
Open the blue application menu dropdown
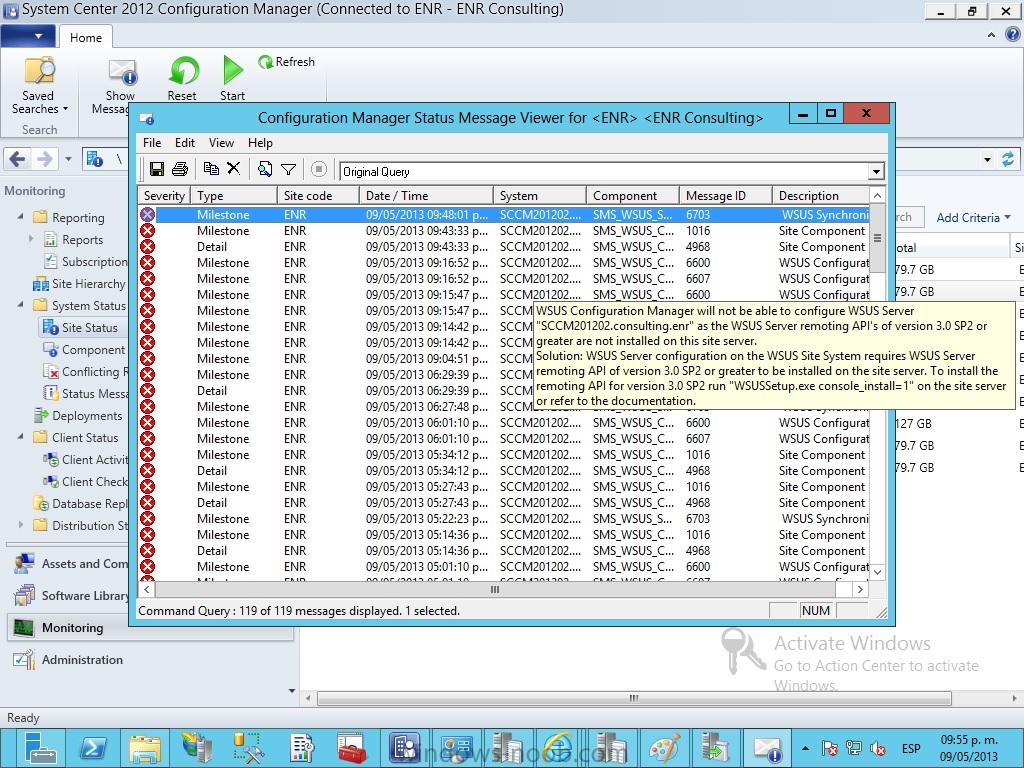pos(27,36)
